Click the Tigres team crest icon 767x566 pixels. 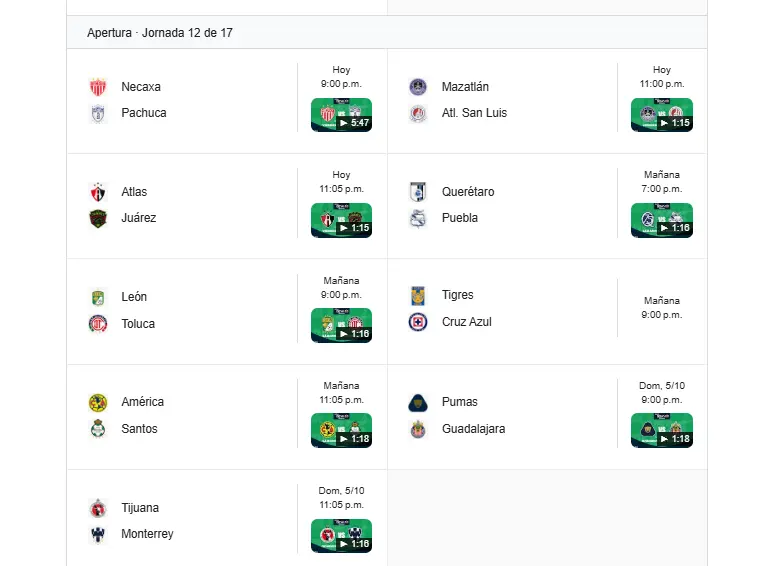(418, 295)
